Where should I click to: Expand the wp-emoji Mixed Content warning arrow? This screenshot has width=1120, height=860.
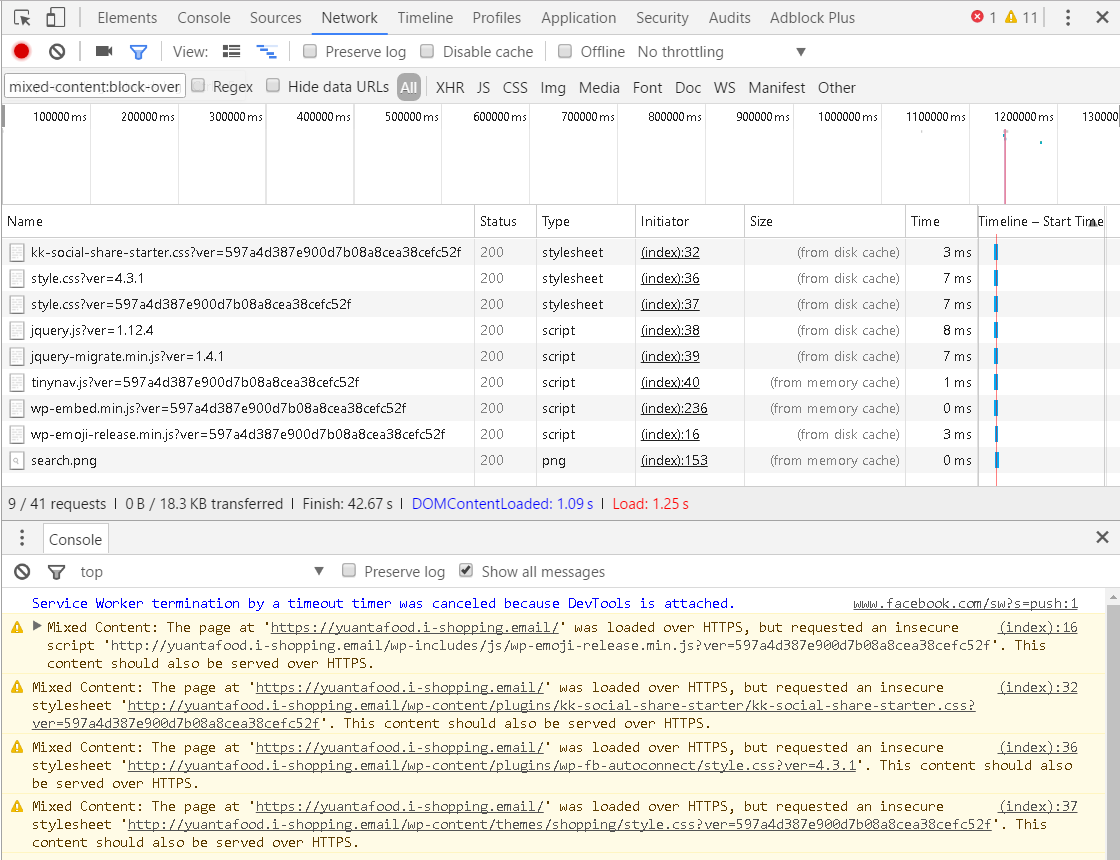[x=37, y=626]
